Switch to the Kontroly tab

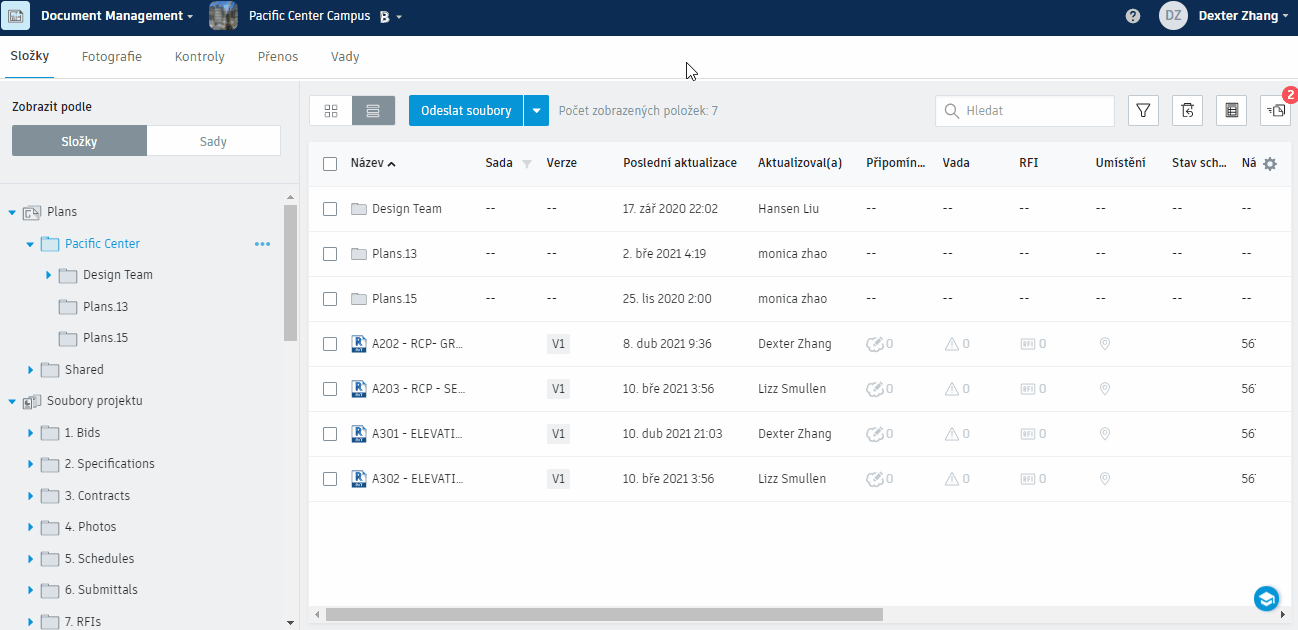click(x=199, y=57)
